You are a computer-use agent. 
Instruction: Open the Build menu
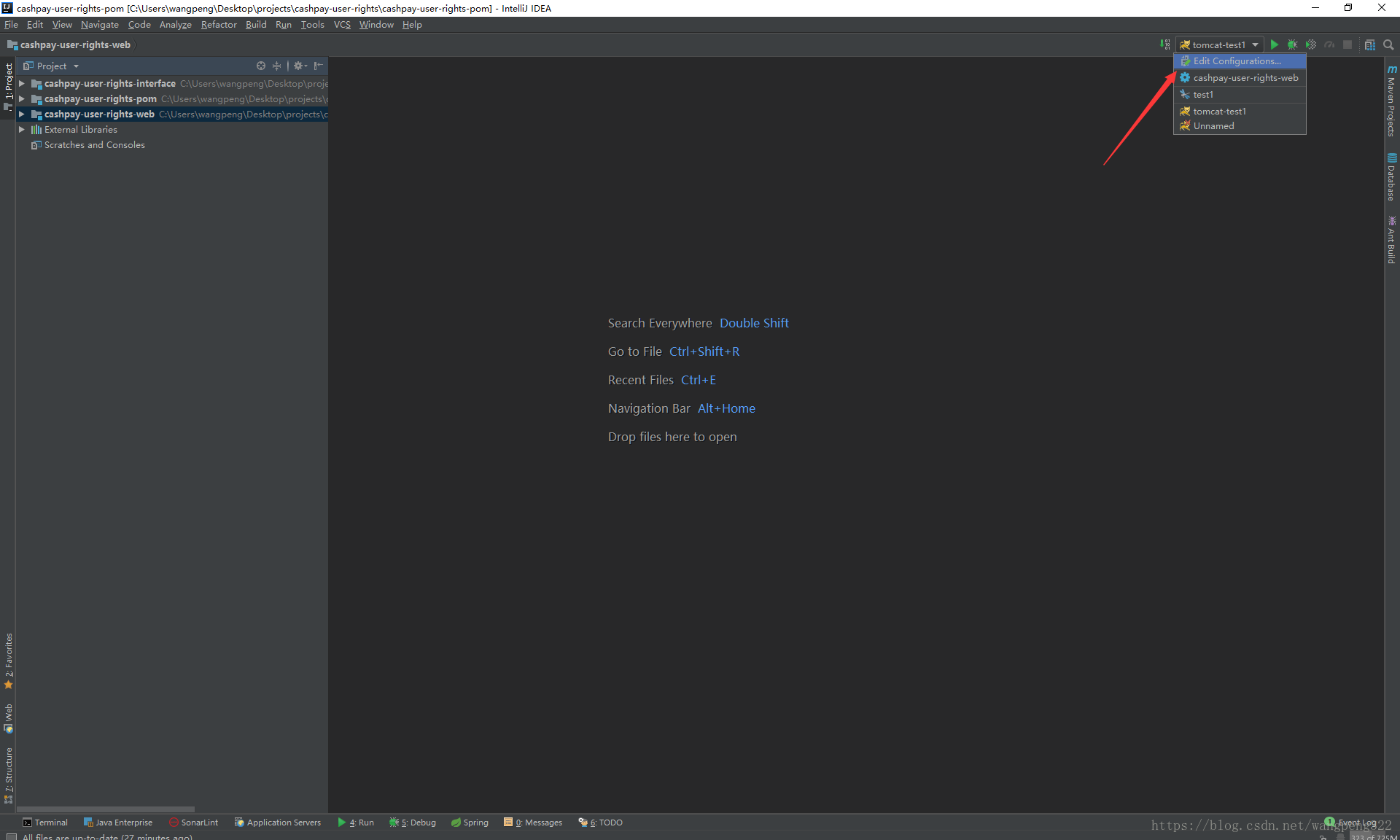[x=256, y=25]
